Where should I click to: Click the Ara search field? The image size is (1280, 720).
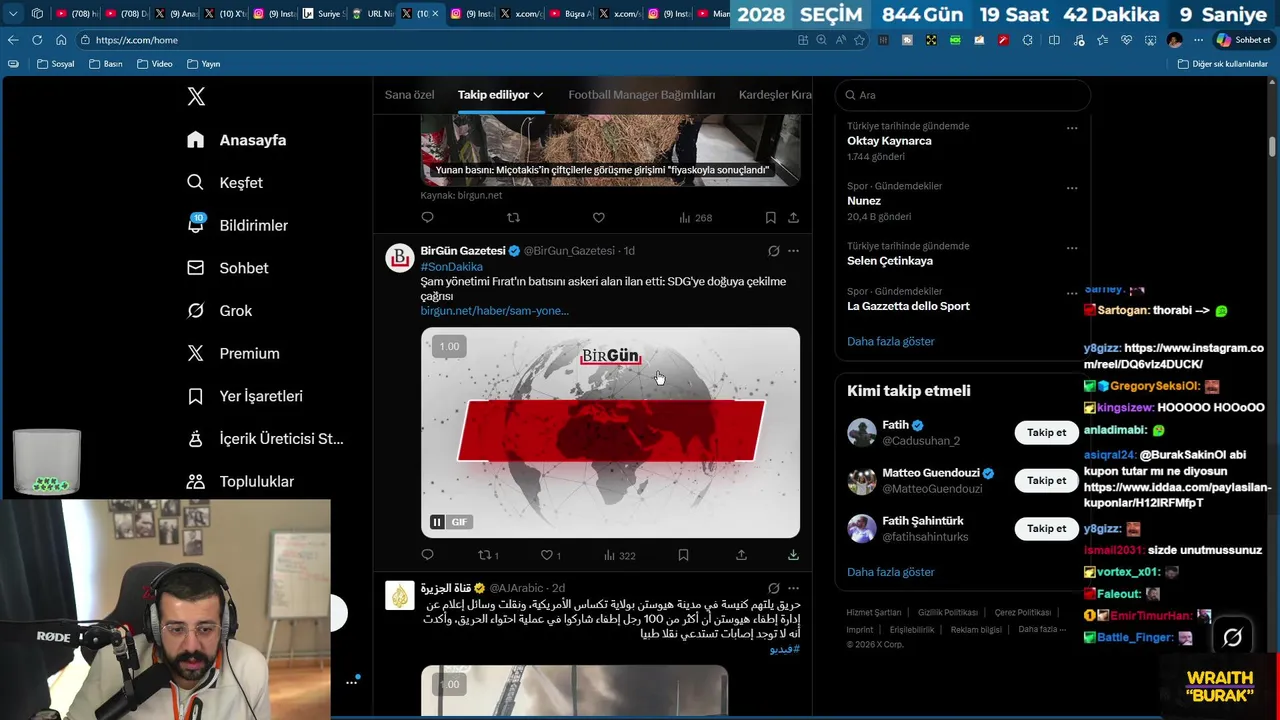[962, 95]
